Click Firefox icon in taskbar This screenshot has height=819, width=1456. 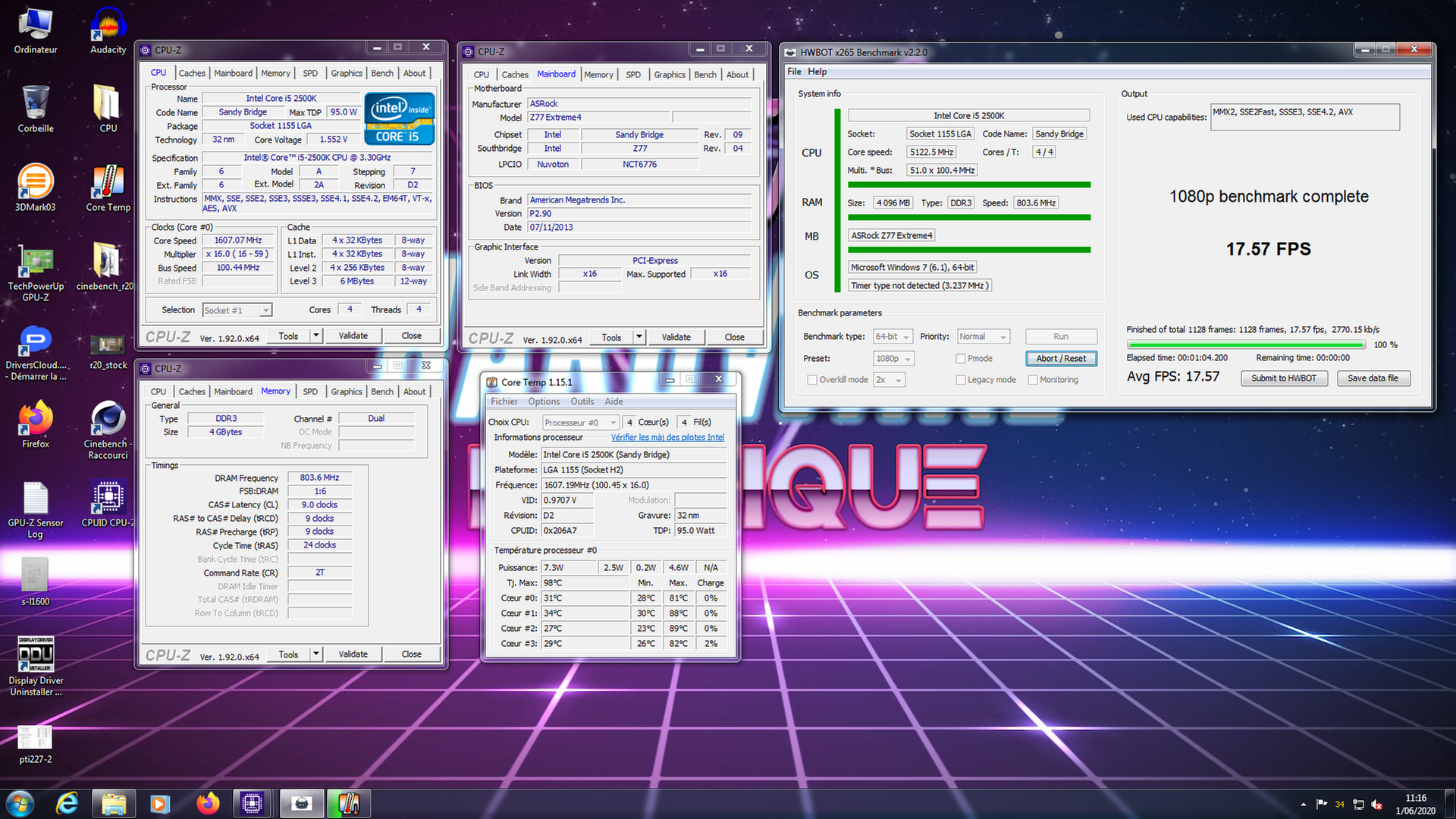(207, 803)
